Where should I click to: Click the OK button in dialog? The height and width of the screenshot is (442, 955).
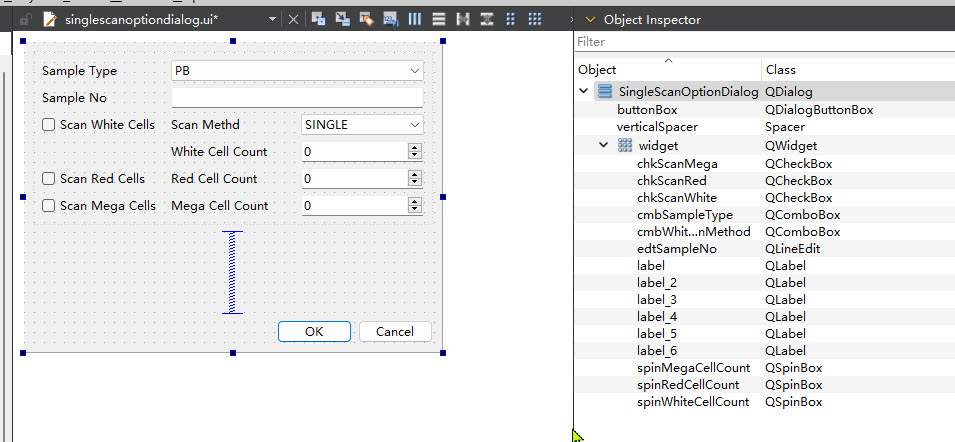[314, 332]
